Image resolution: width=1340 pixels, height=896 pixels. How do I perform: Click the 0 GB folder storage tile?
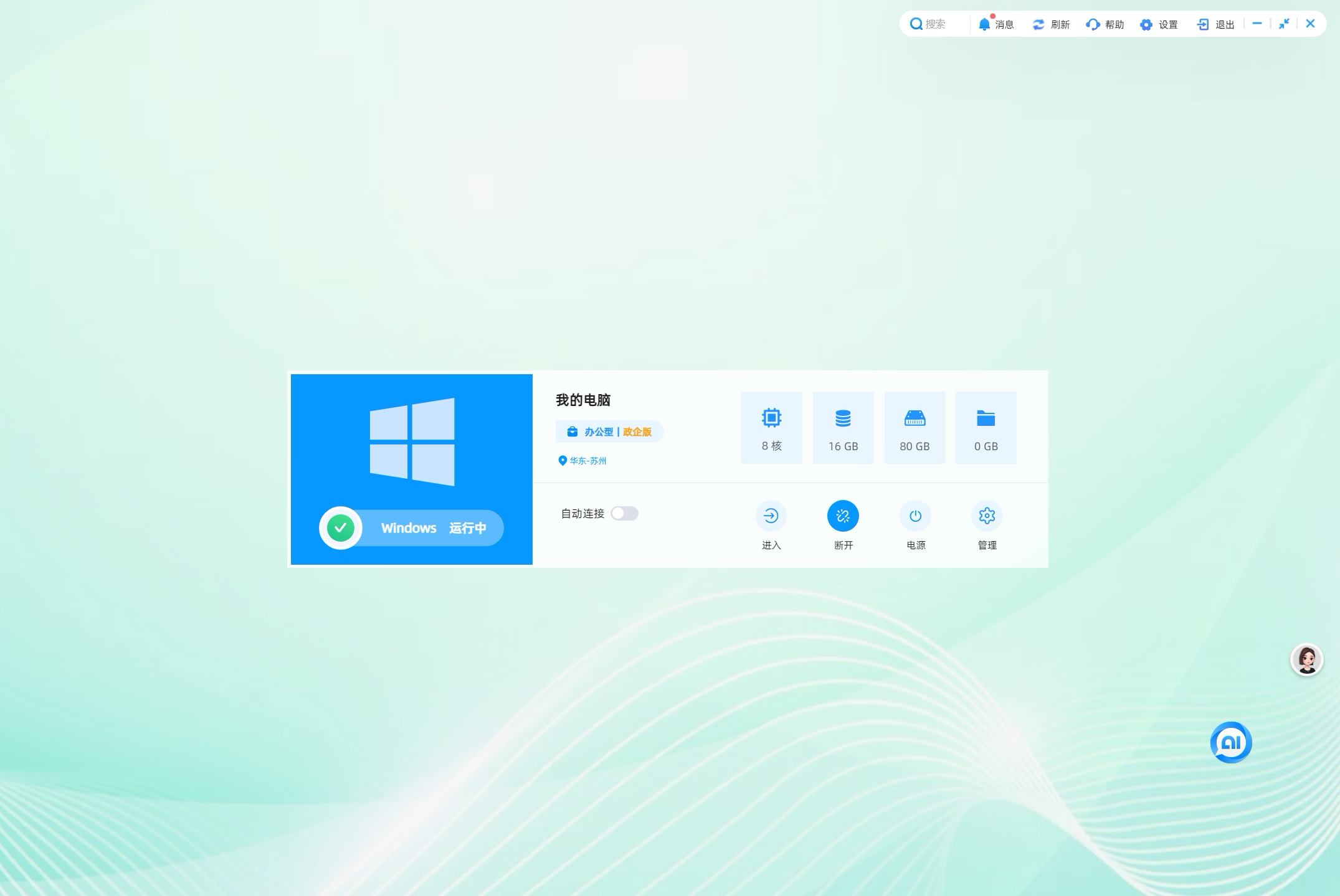986,428
